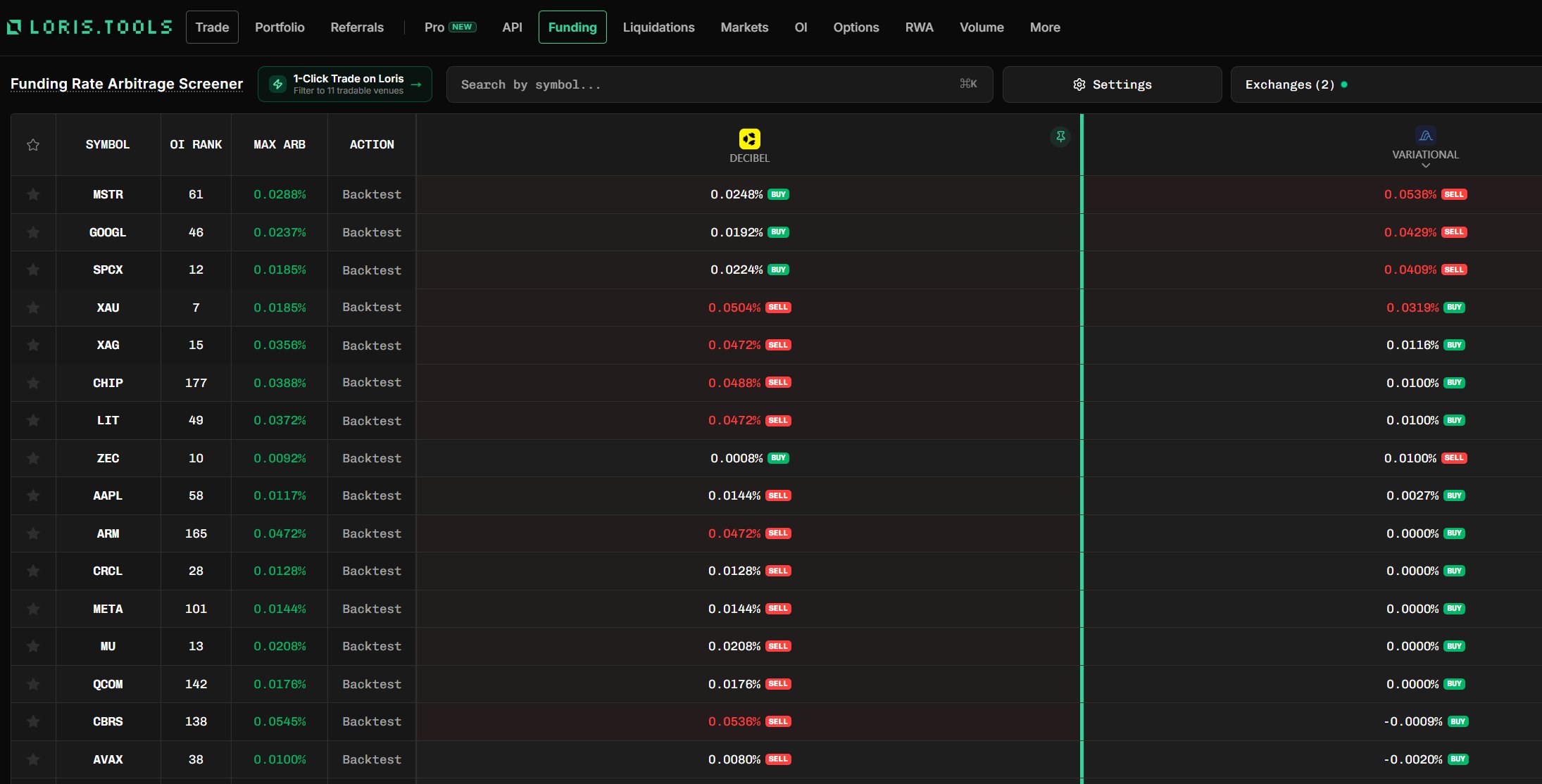Click the BUY badge in ZEC Decibel cell
Screen dimensions: 1542x784
pyautogui.click(x=778, y=458)
